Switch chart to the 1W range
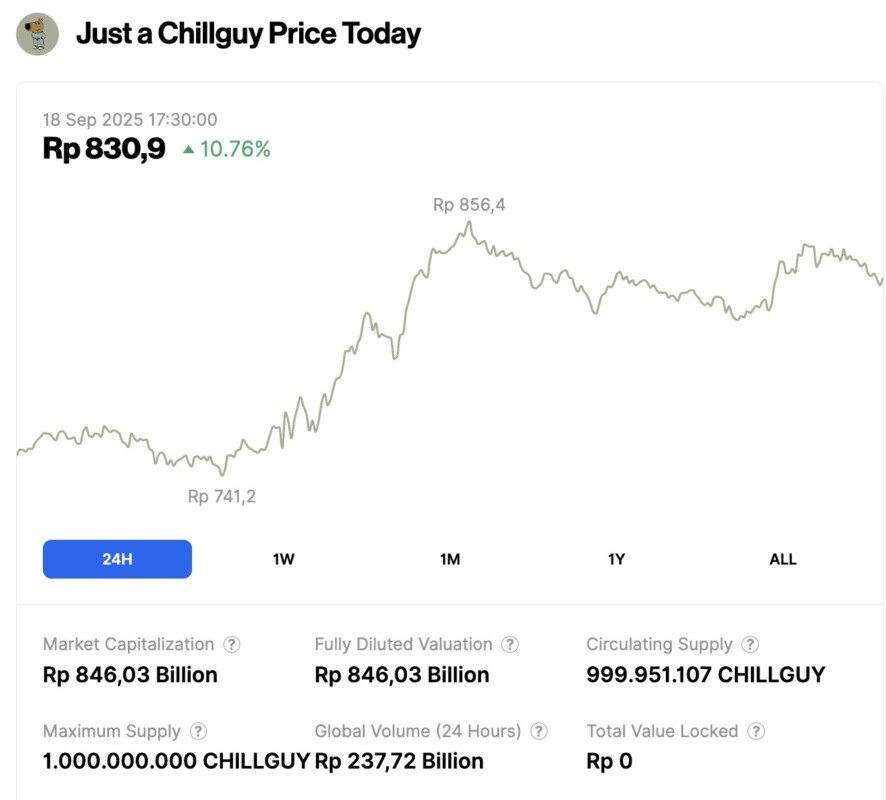The height and width of the screenshot is (800, 886). [x=284, y=559]
